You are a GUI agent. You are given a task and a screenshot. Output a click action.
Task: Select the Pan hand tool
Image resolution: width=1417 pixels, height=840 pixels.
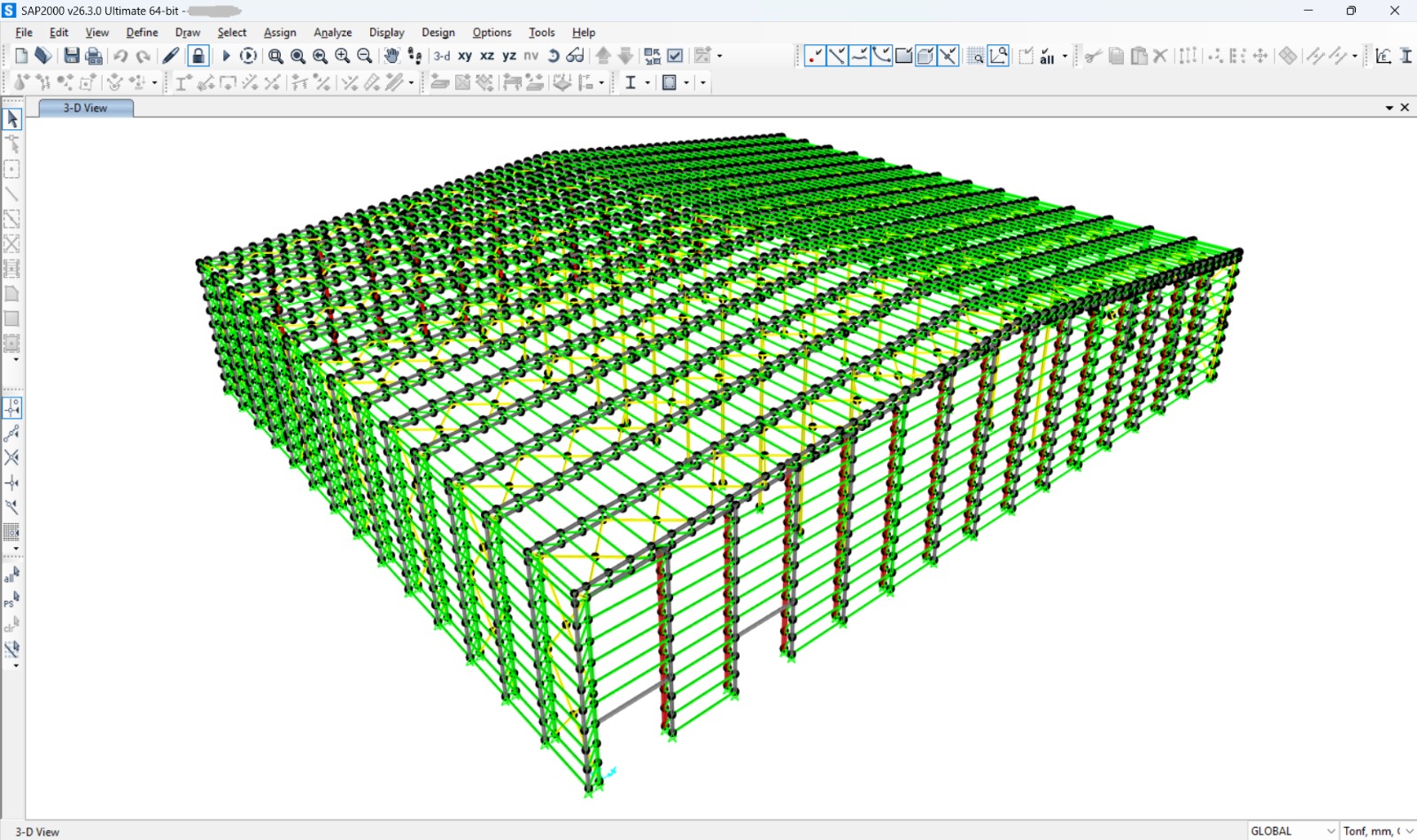(x=391, y=56)
